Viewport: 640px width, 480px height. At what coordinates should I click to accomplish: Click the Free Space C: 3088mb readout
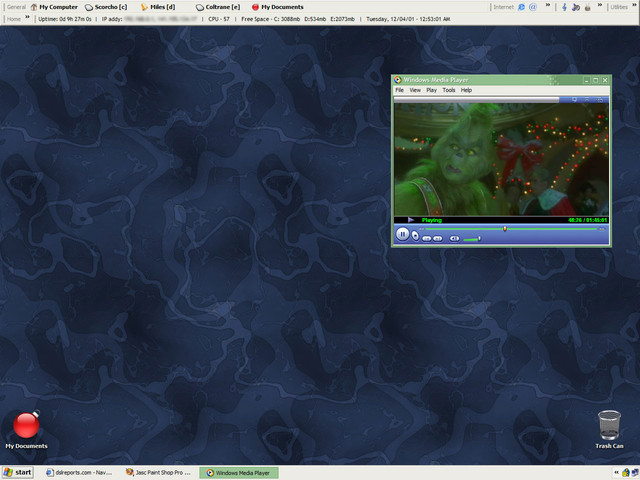tap(271, 19)
